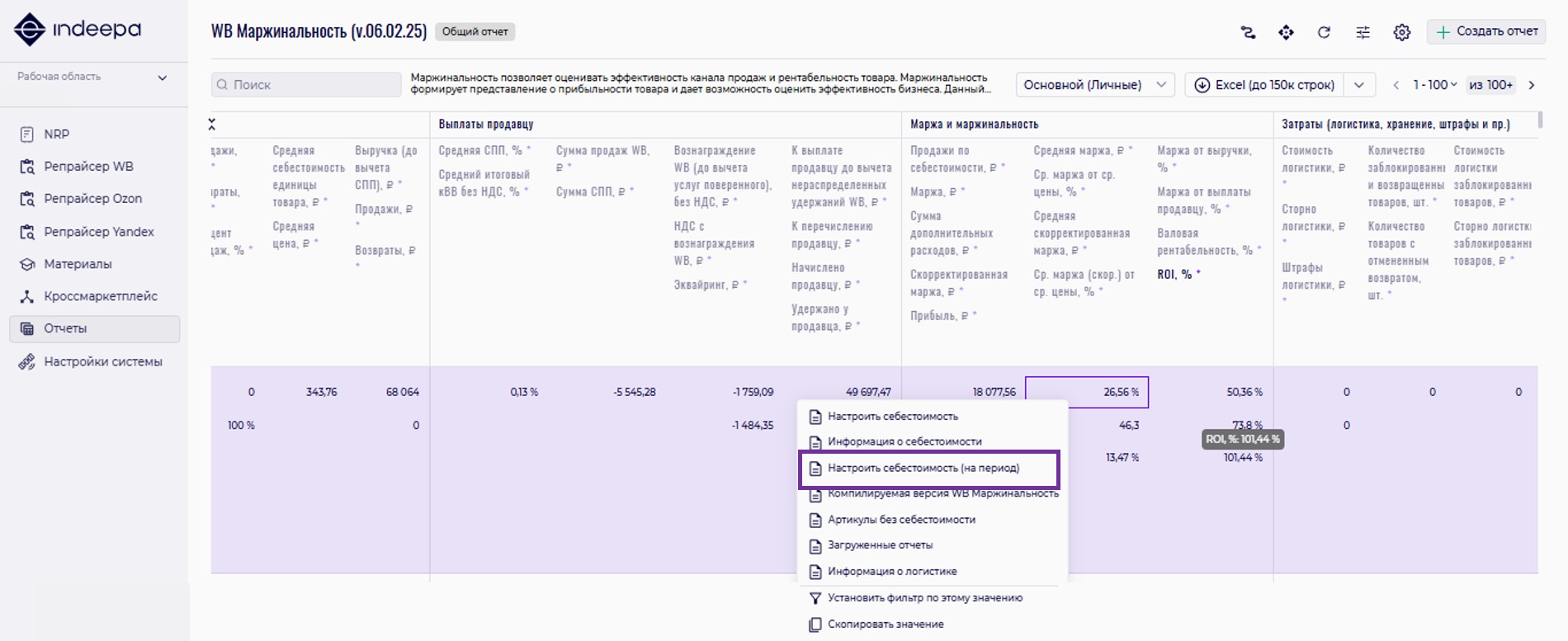Image resolution: width=1568 pixels, height=641 pixels.
Task: Click the WB Маржинальность report title
Action: (x=319, y=31)
